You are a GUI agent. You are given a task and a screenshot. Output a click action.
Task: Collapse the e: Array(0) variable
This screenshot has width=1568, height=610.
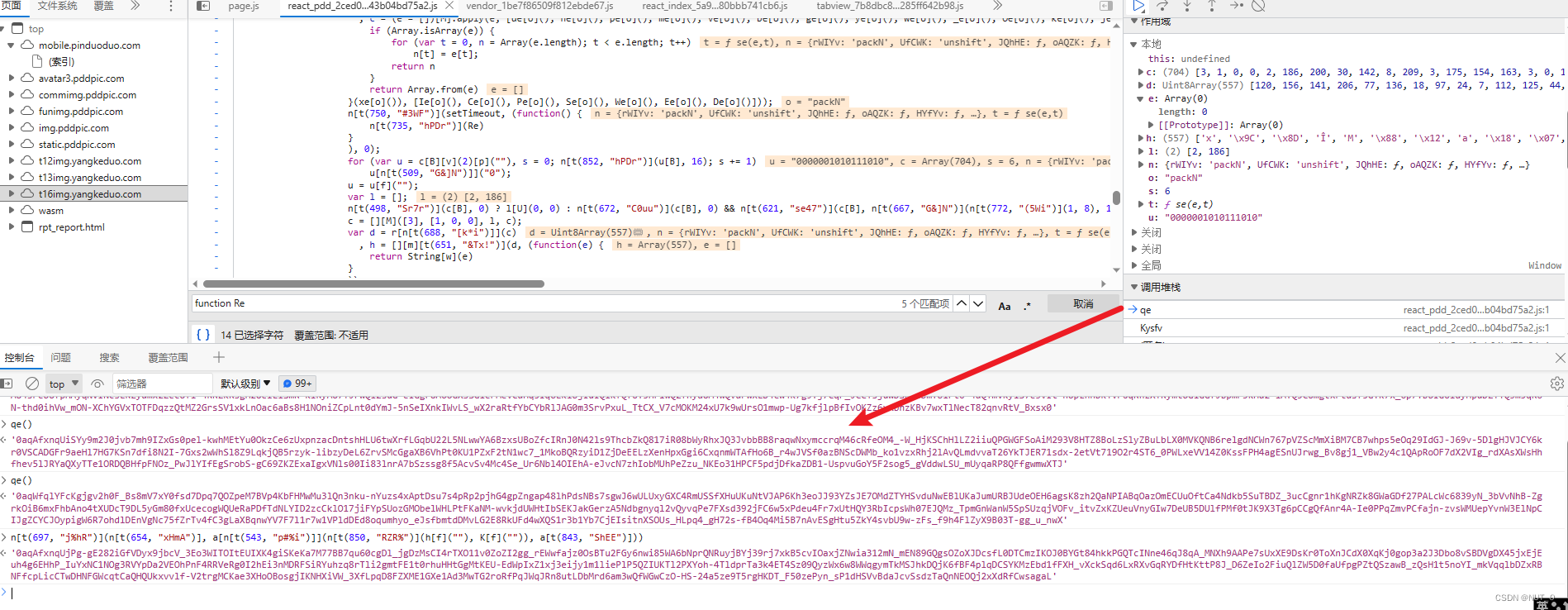pyautogui.click(x=1142, y=98)
